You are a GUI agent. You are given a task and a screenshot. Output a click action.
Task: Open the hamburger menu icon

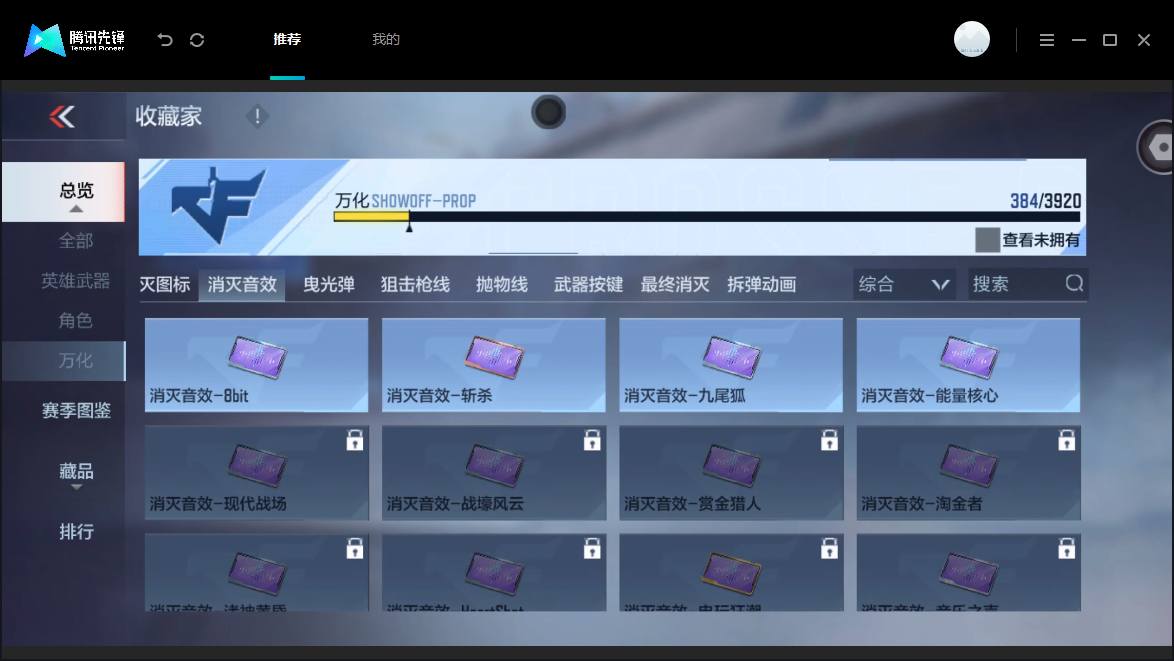1047,40
